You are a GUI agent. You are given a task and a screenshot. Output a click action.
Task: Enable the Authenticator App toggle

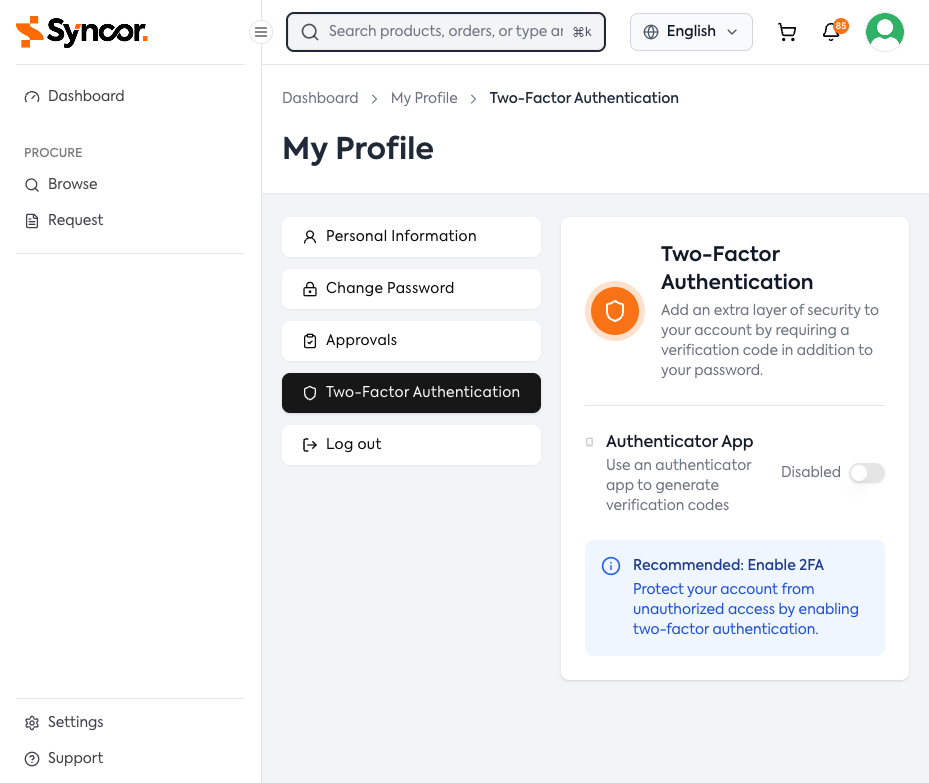(866, 472)
